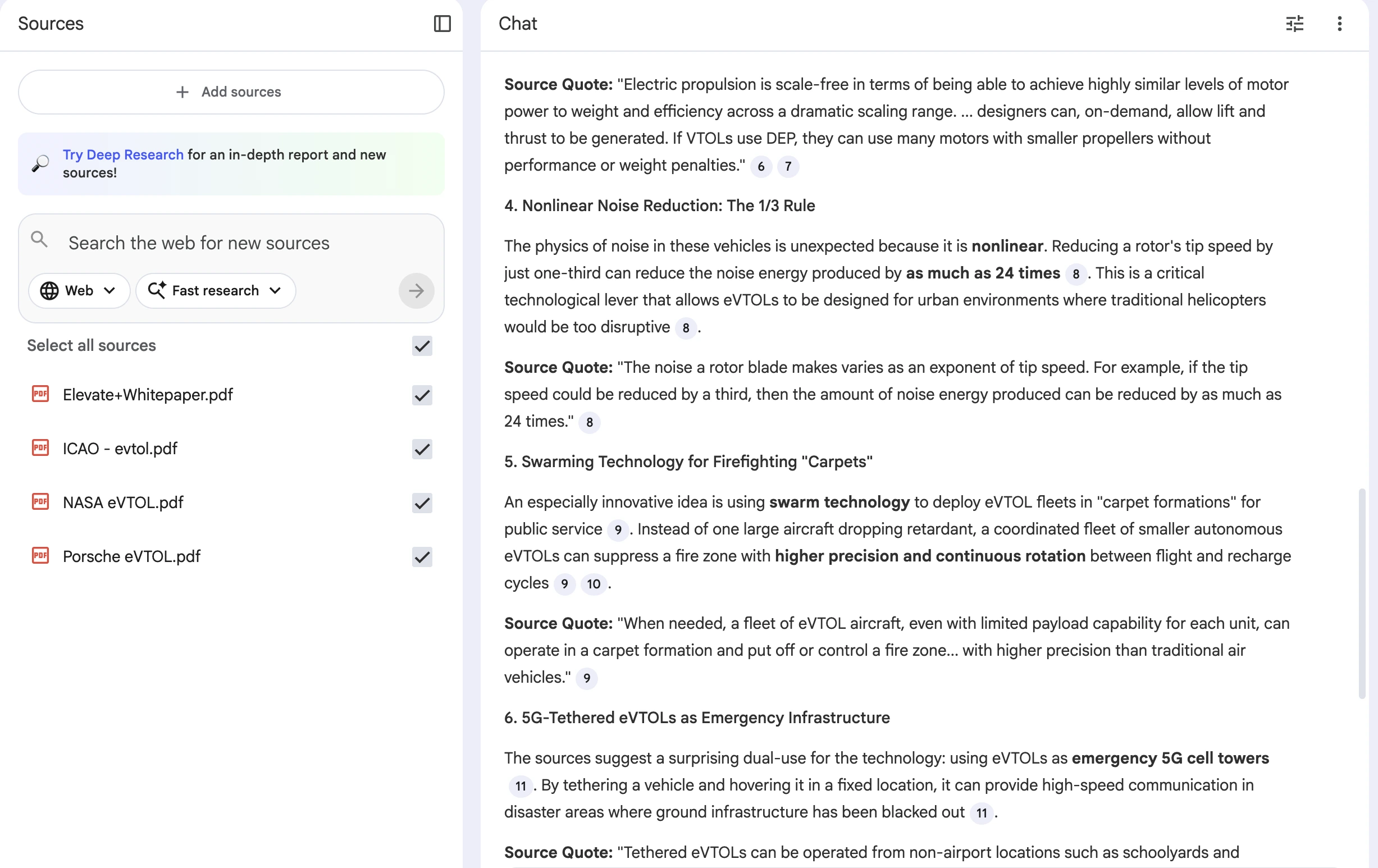This screenshot has height=868, width=1378.
Task: Click the PDF icon beside Elevate+Whitepaper.pdf
Action: coord(40,395)
